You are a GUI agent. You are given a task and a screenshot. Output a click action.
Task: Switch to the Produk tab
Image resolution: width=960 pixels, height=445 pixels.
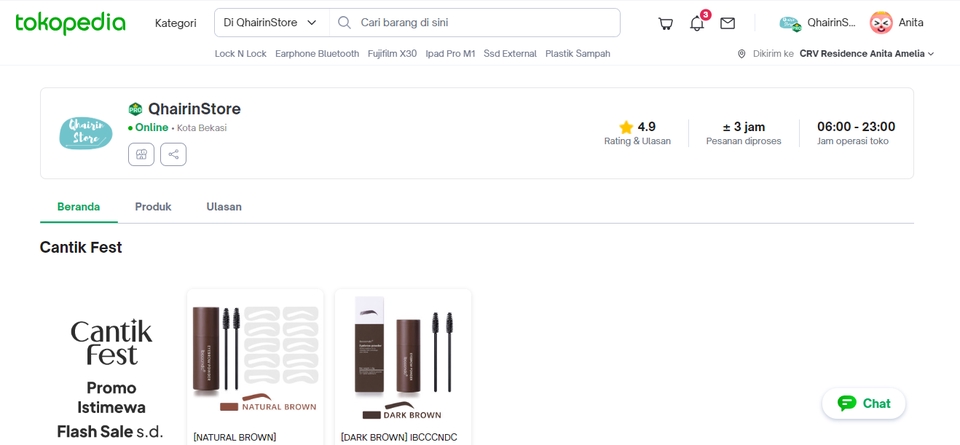point(153,207)
